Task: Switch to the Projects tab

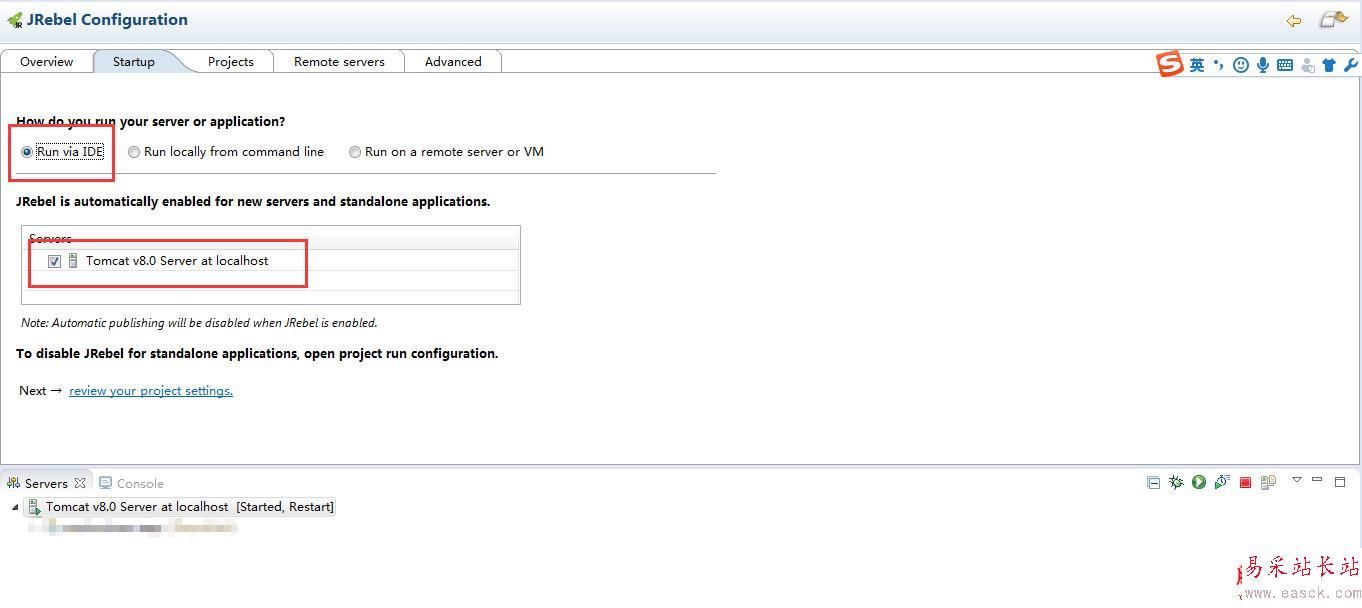Action: 231,62
